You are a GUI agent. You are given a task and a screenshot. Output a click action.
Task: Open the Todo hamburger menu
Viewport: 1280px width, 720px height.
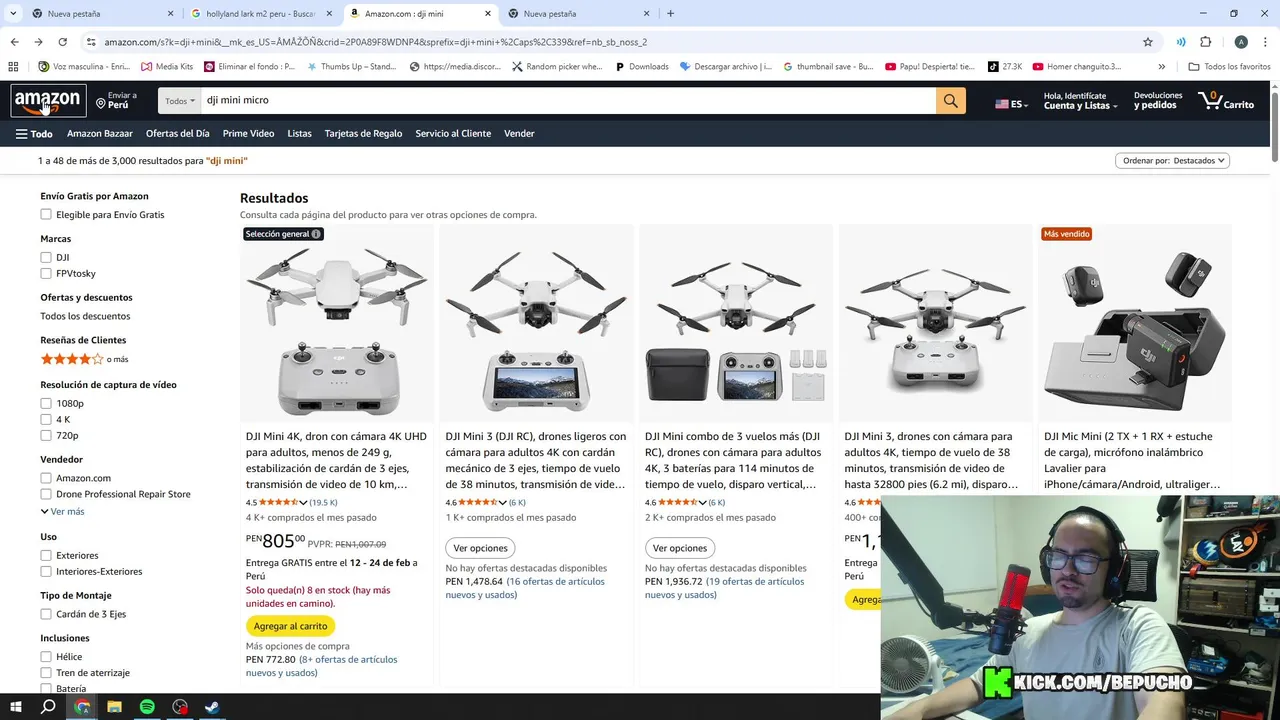(34, 134)
